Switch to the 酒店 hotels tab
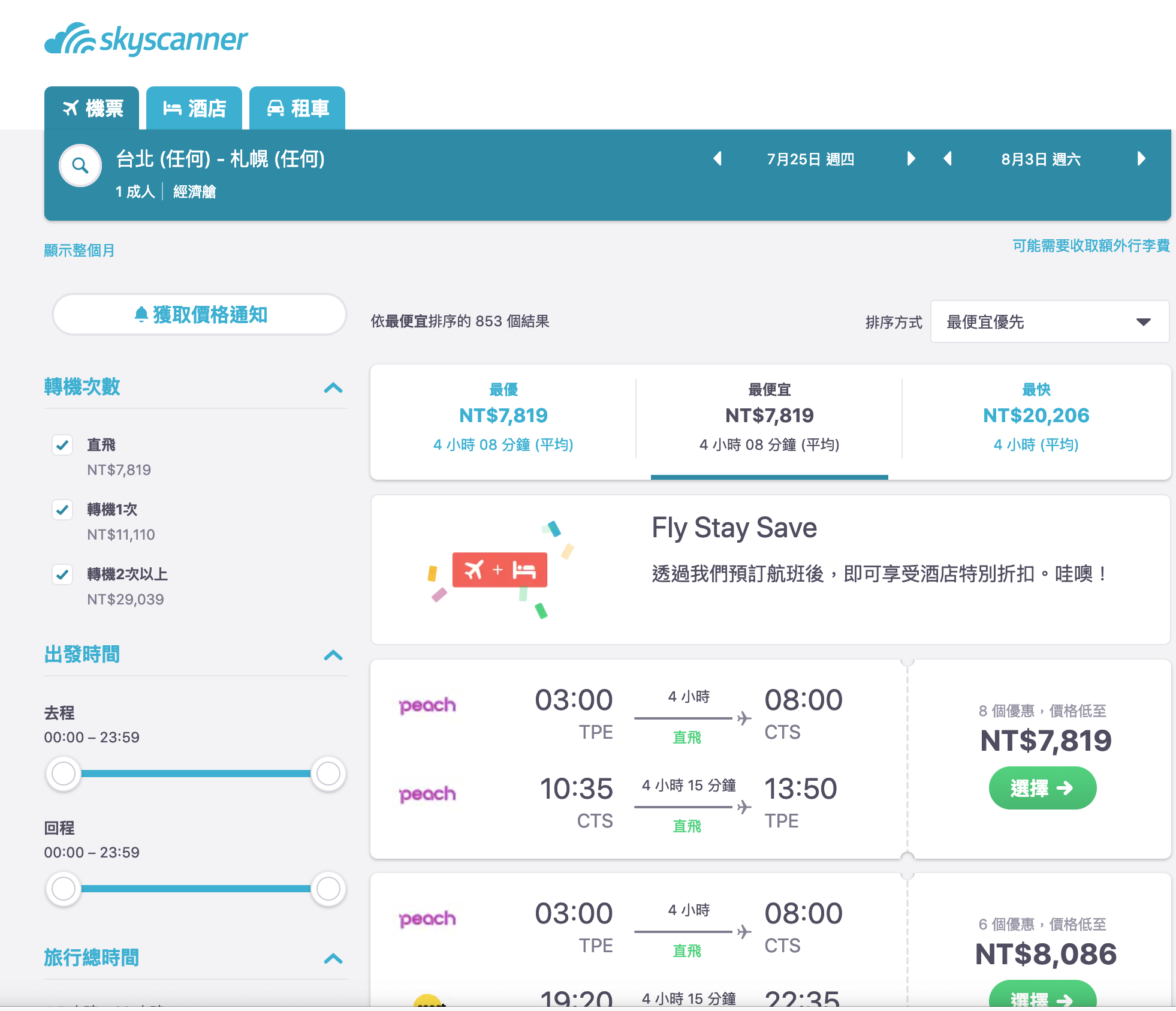The height and width of the screenshot is (1011, 1176). tap(194, 108)
